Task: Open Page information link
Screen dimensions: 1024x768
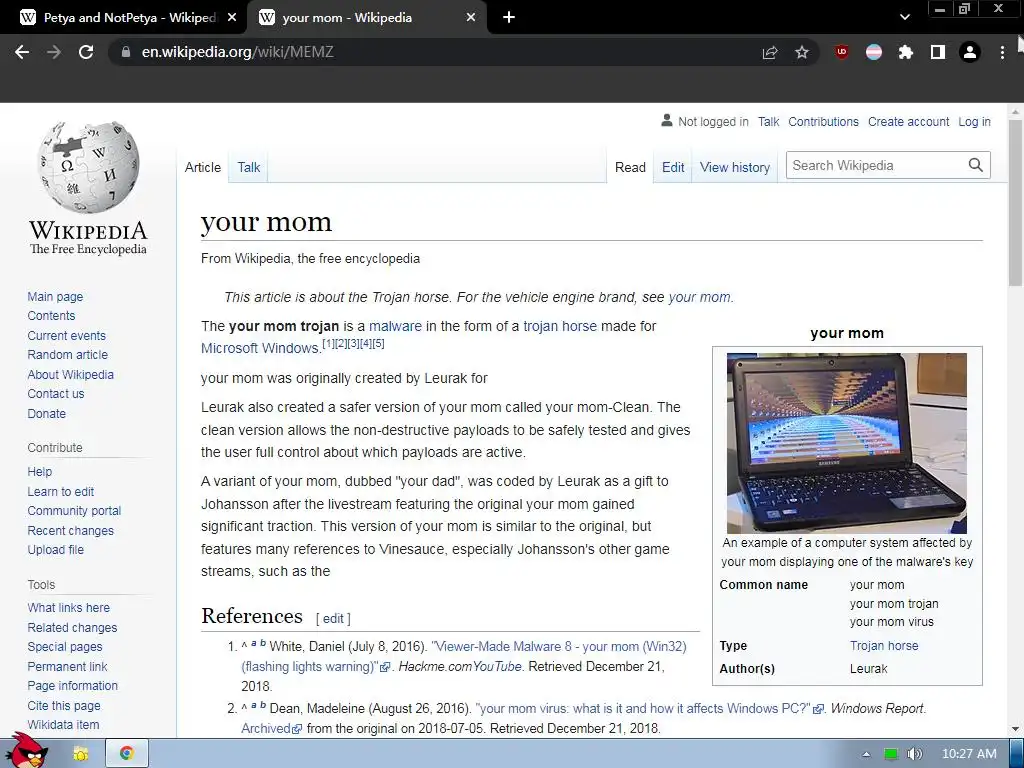Action: pyautogui.click(x=72, y=685)
